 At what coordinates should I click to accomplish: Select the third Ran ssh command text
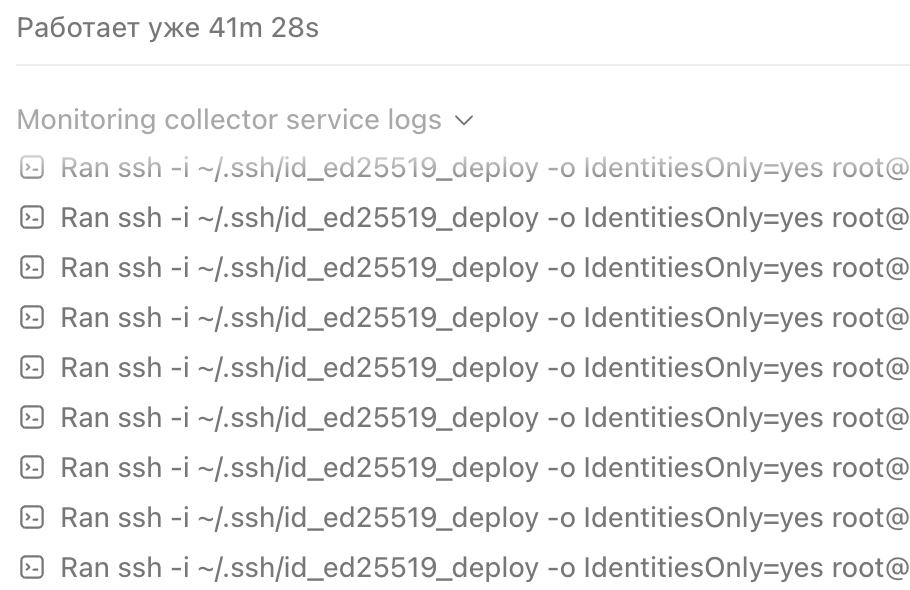pyautogui.click(x=485, y=268)
